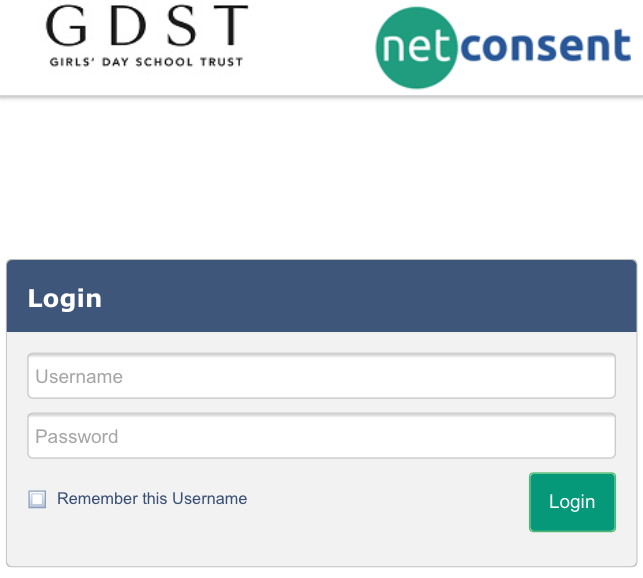This screenshot has height=578, width=643.
Task: Click the green Login button
Action: point(572,502)
